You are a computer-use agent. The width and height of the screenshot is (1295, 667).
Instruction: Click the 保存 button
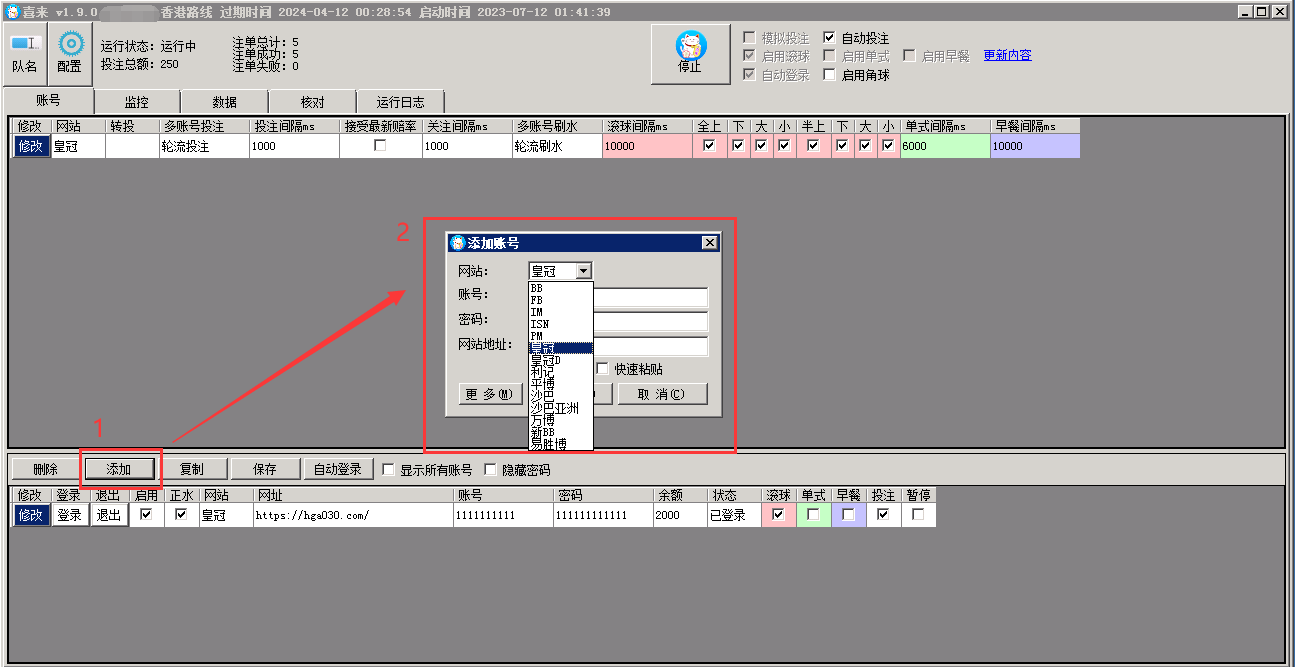[x=265, y=469]
